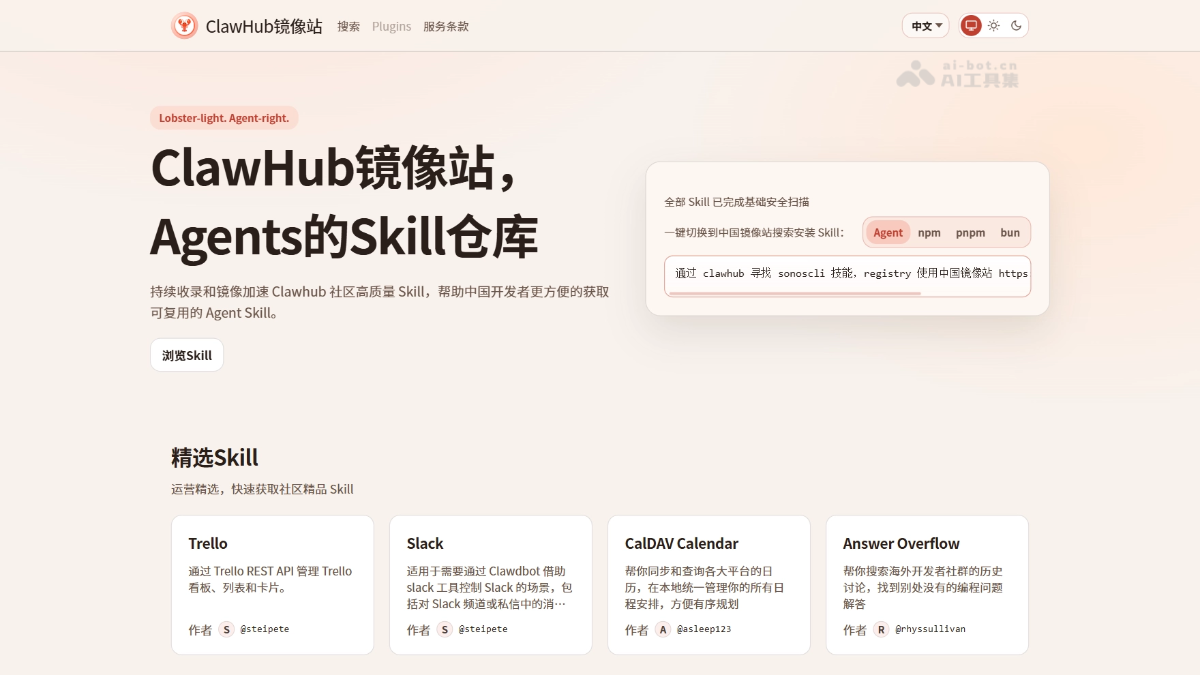1200x675 pixels.
Task: Select the Agent install option
Action: 887,232
